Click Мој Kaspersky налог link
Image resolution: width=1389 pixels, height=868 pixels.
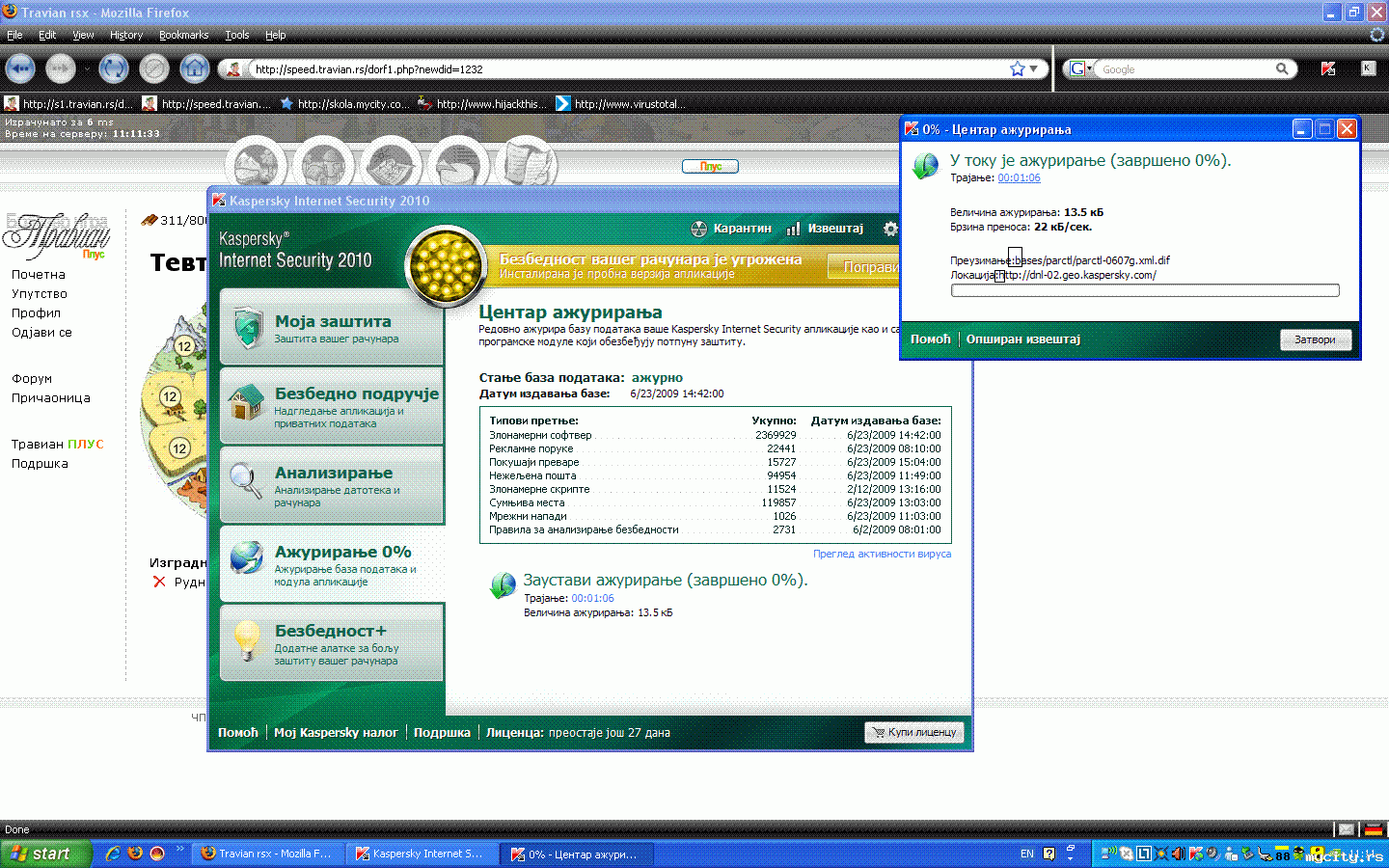click(336, 733)
